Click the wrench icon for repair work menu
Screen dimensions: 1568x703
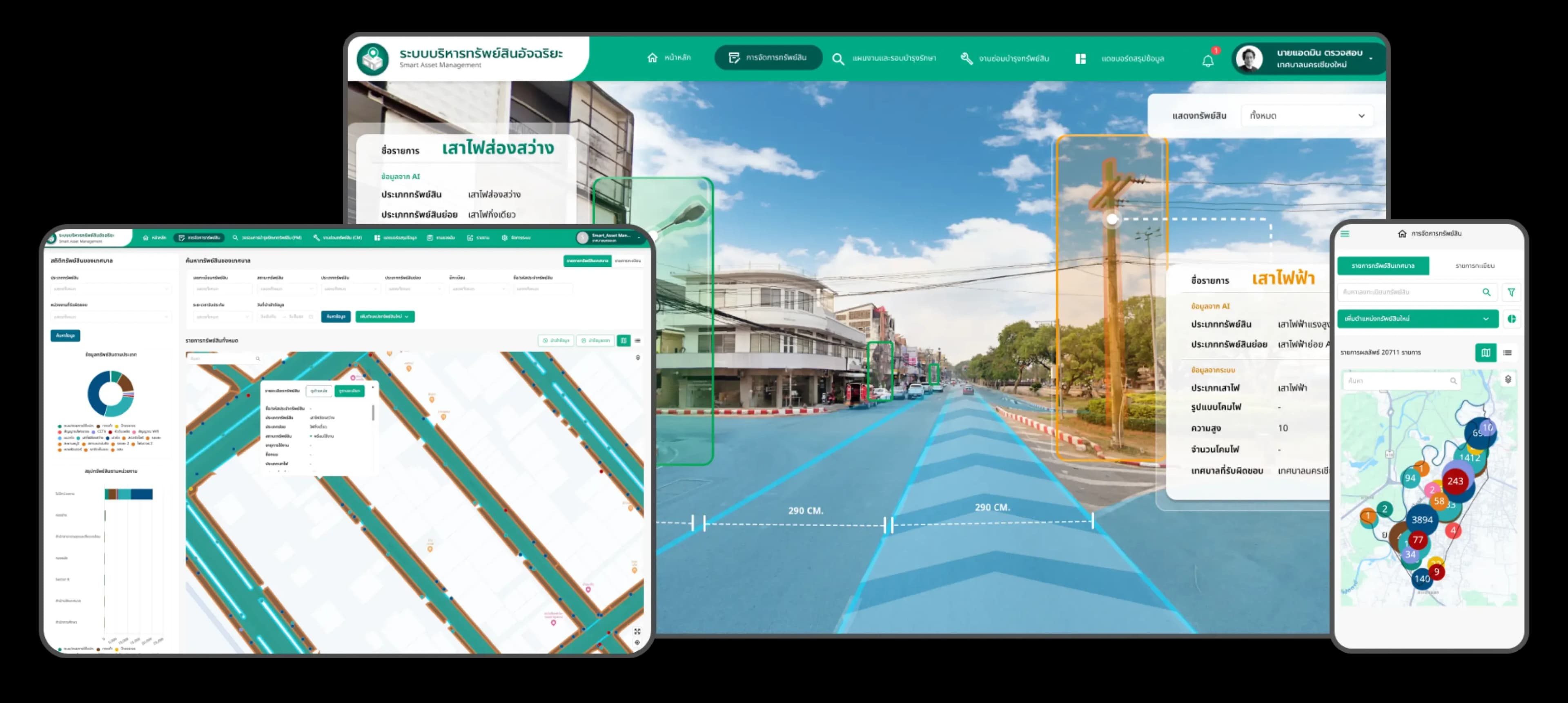967,58
